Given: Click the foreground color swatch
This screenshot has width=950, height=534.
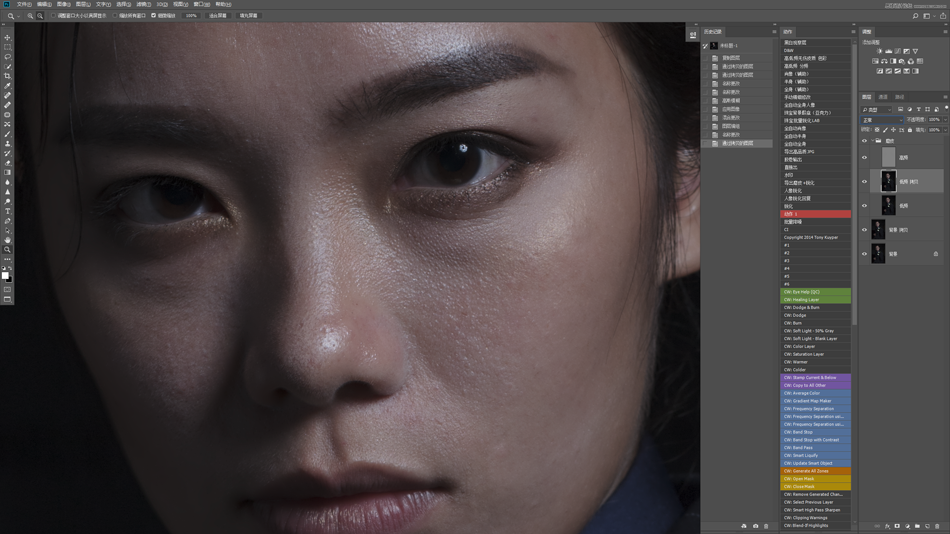Looking at the screenshot, I should (5, 276).
